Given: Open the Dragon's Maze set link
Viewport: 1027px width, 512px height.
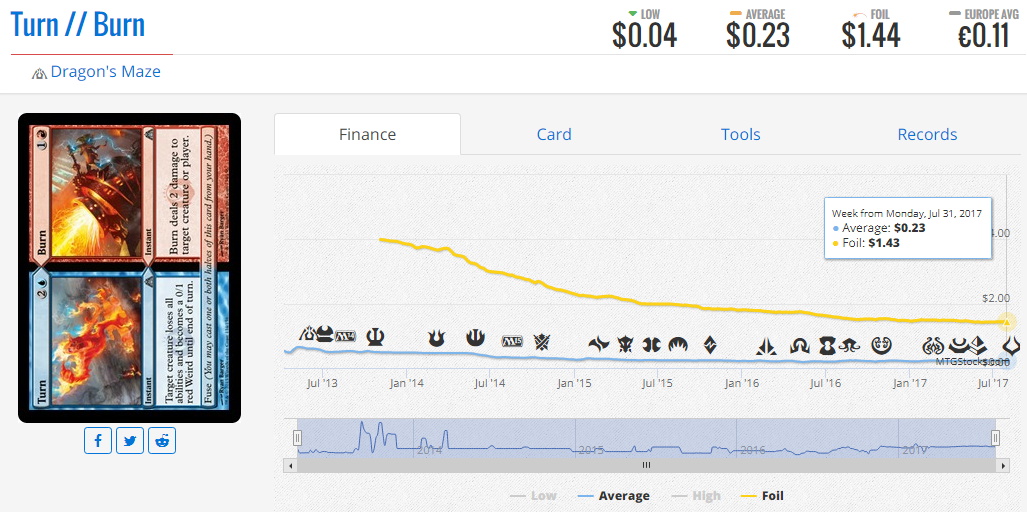Looking at the screenshot, I should click(x=105, y=71).
